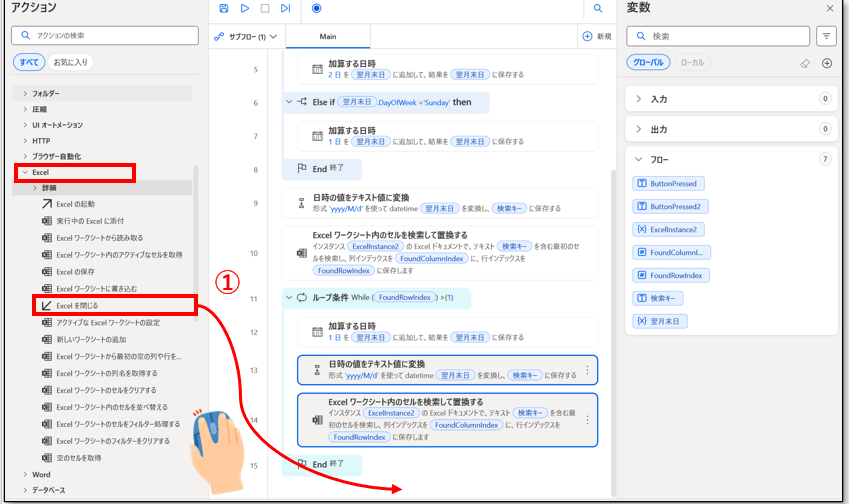Select the Main subflow tab
The width and height of the screenshot is (849, 504).
328,37
